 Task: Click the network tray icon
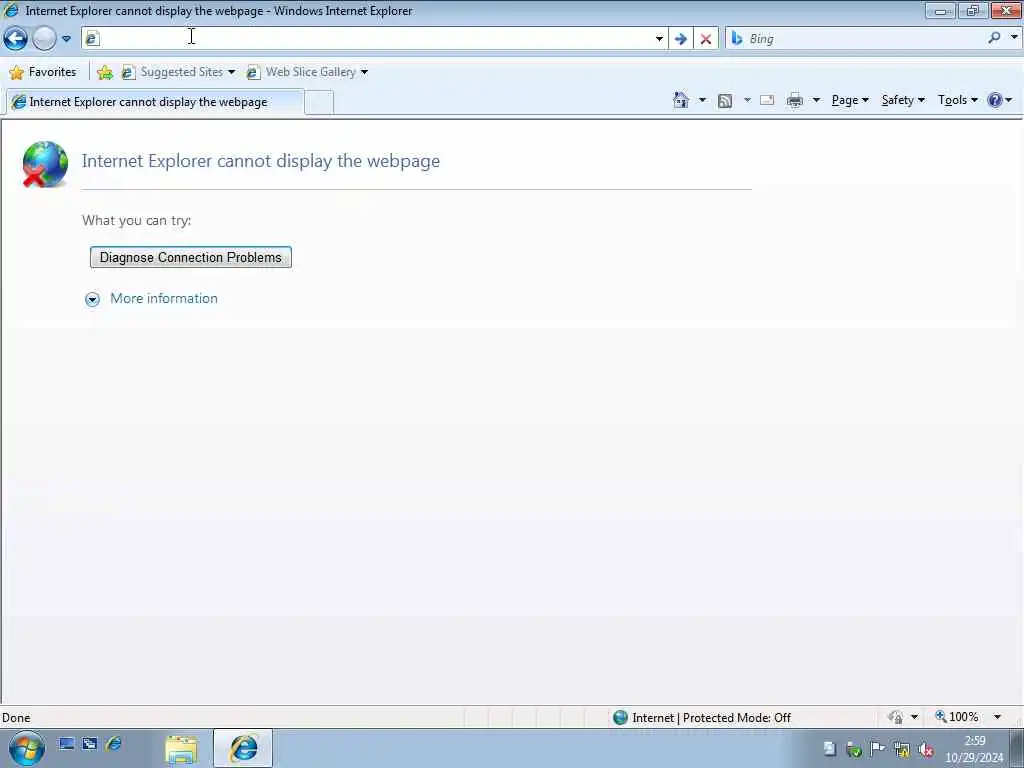point(902,749)
